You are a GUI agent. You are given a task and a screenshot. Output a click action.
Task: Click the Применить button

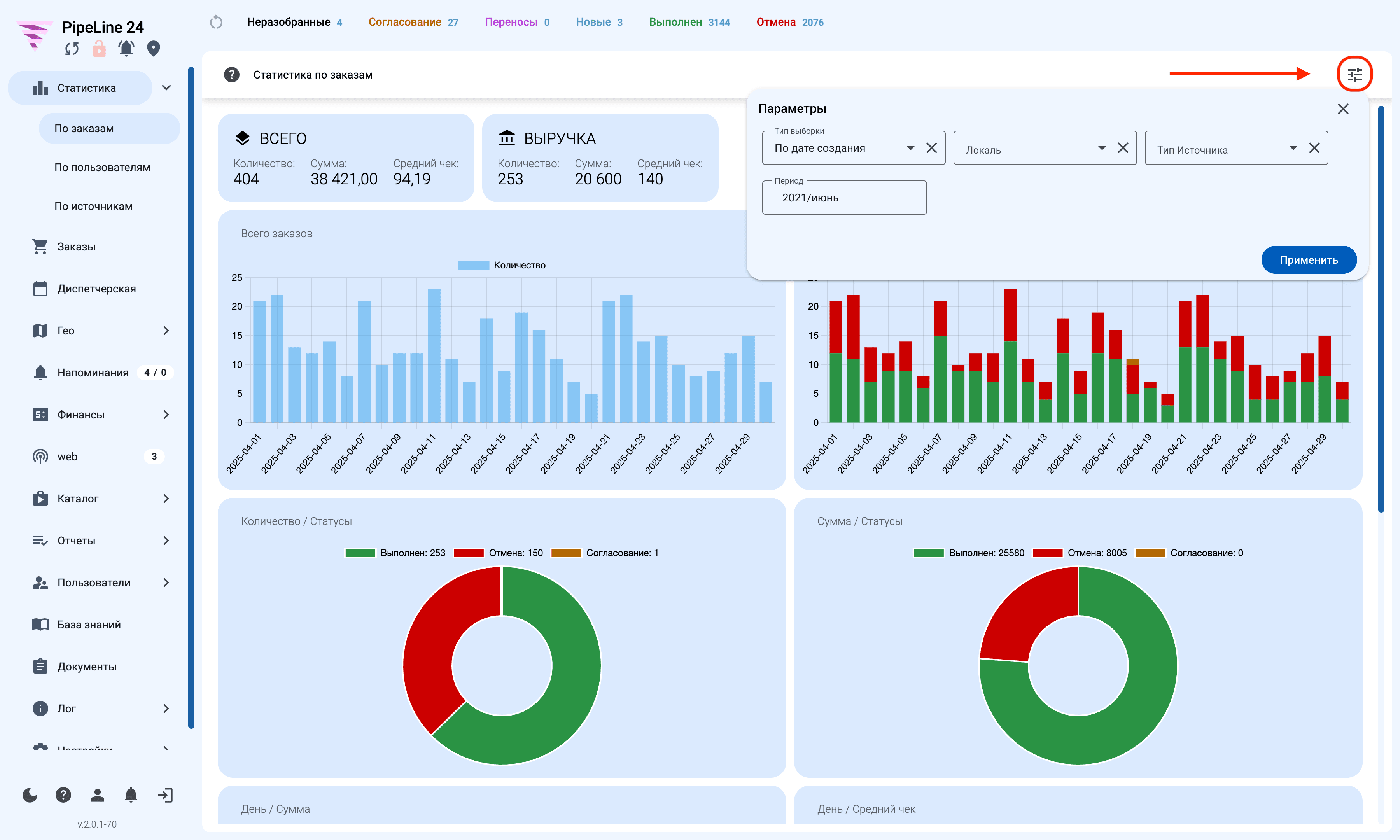click(1309, 260)
